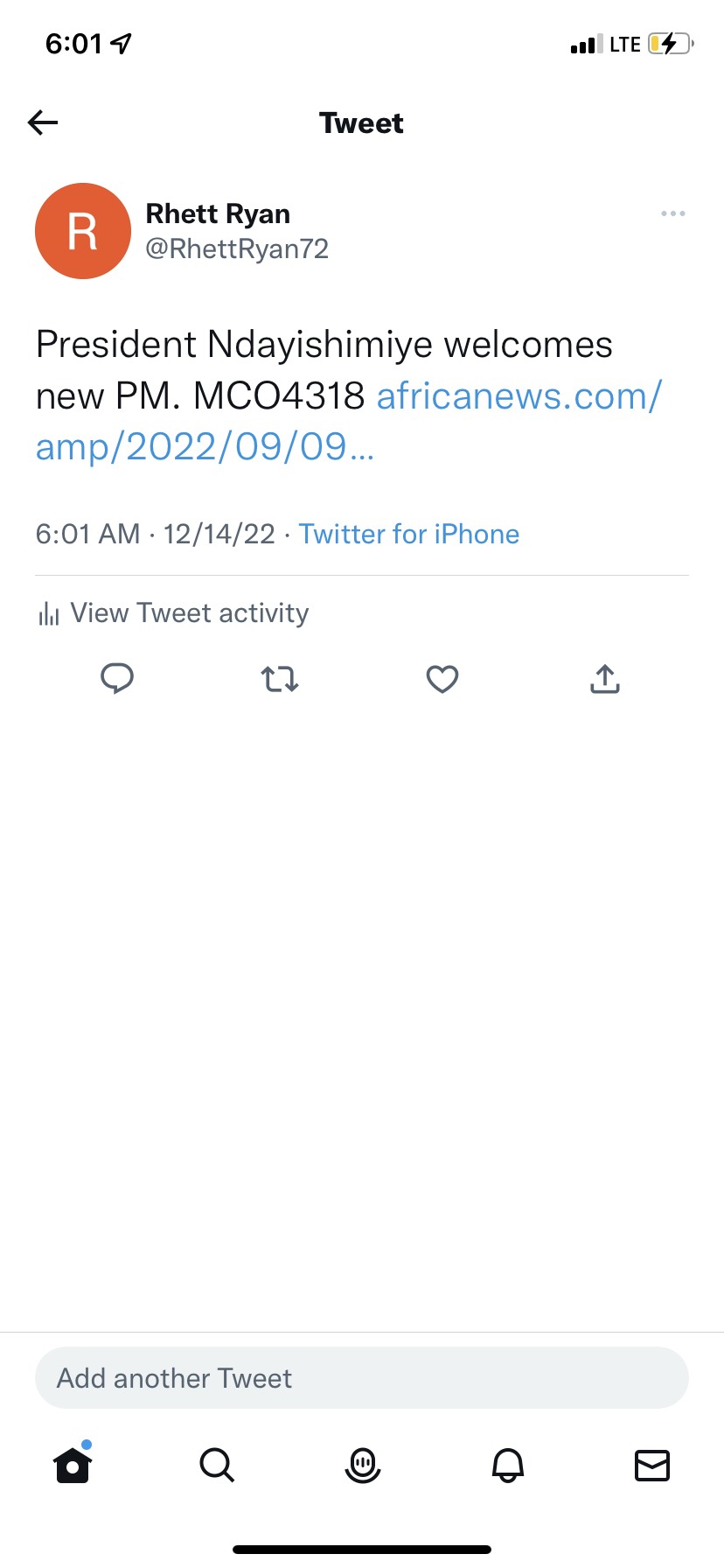Tap the tweet activity bar chart icon
The image size is (724, 1568).
48,613
